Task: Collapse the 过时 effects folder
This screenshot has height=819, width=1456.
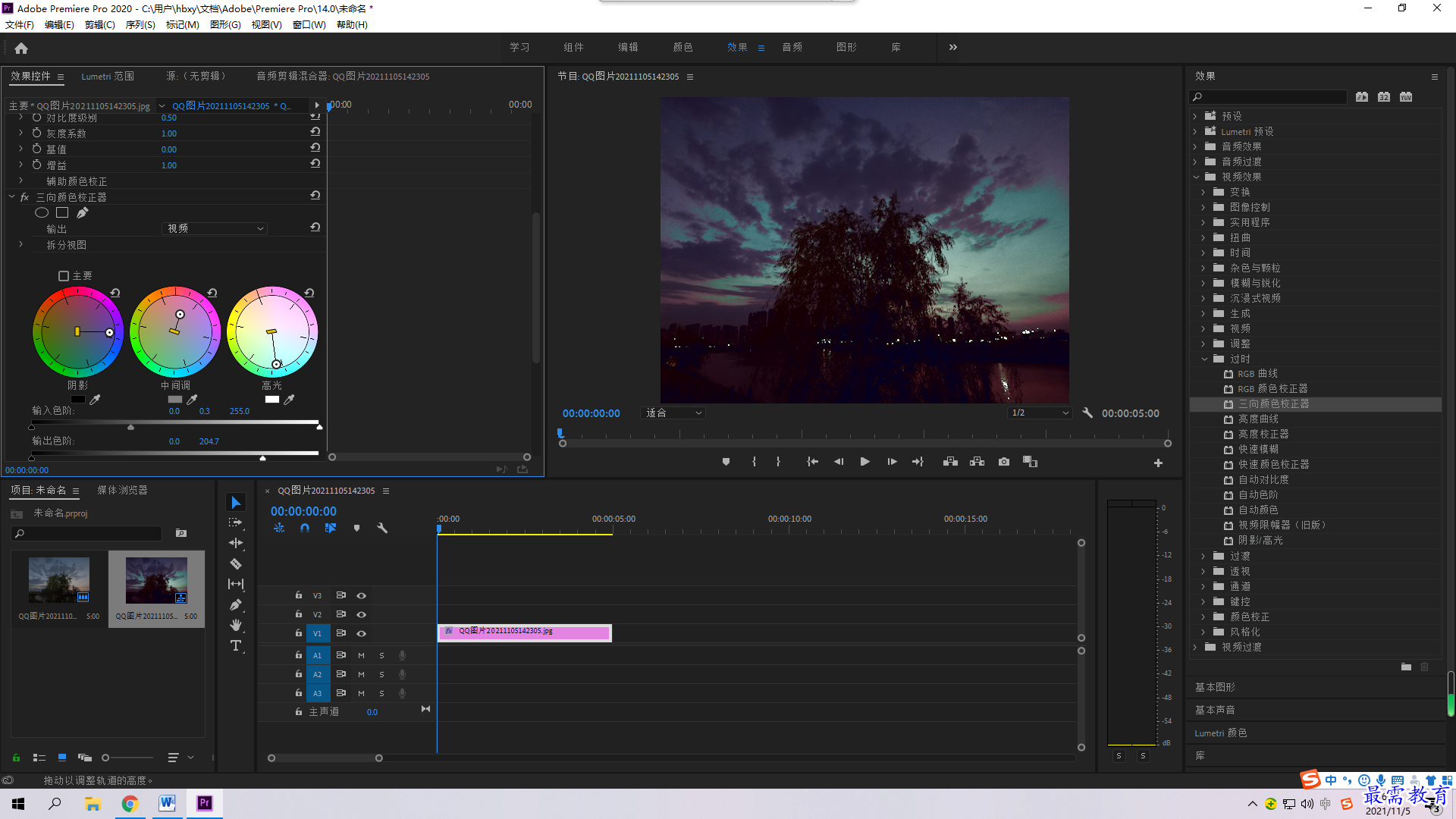Action: (x=1204, y=359)
